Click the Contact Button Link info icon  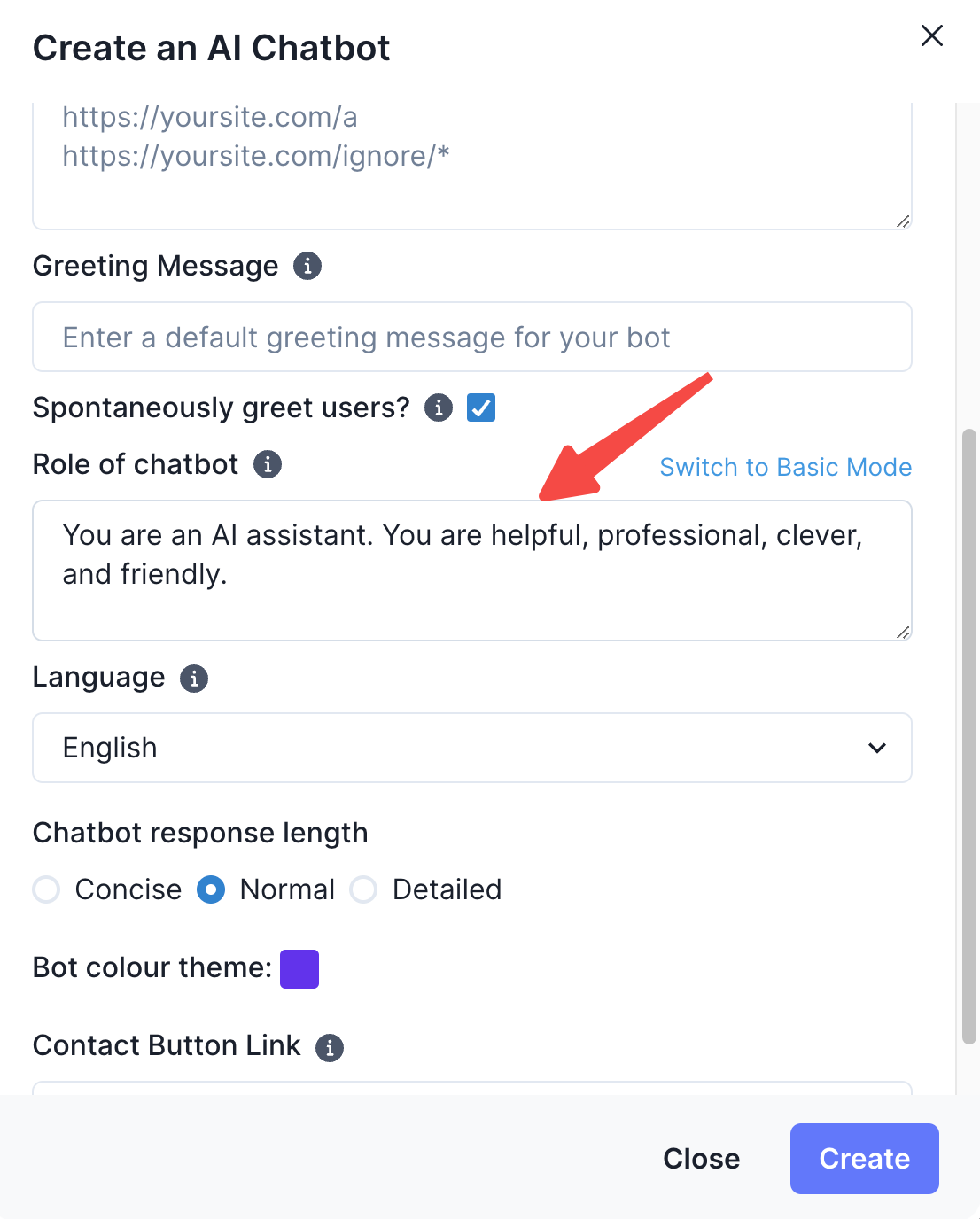(x=330, y=1047)
